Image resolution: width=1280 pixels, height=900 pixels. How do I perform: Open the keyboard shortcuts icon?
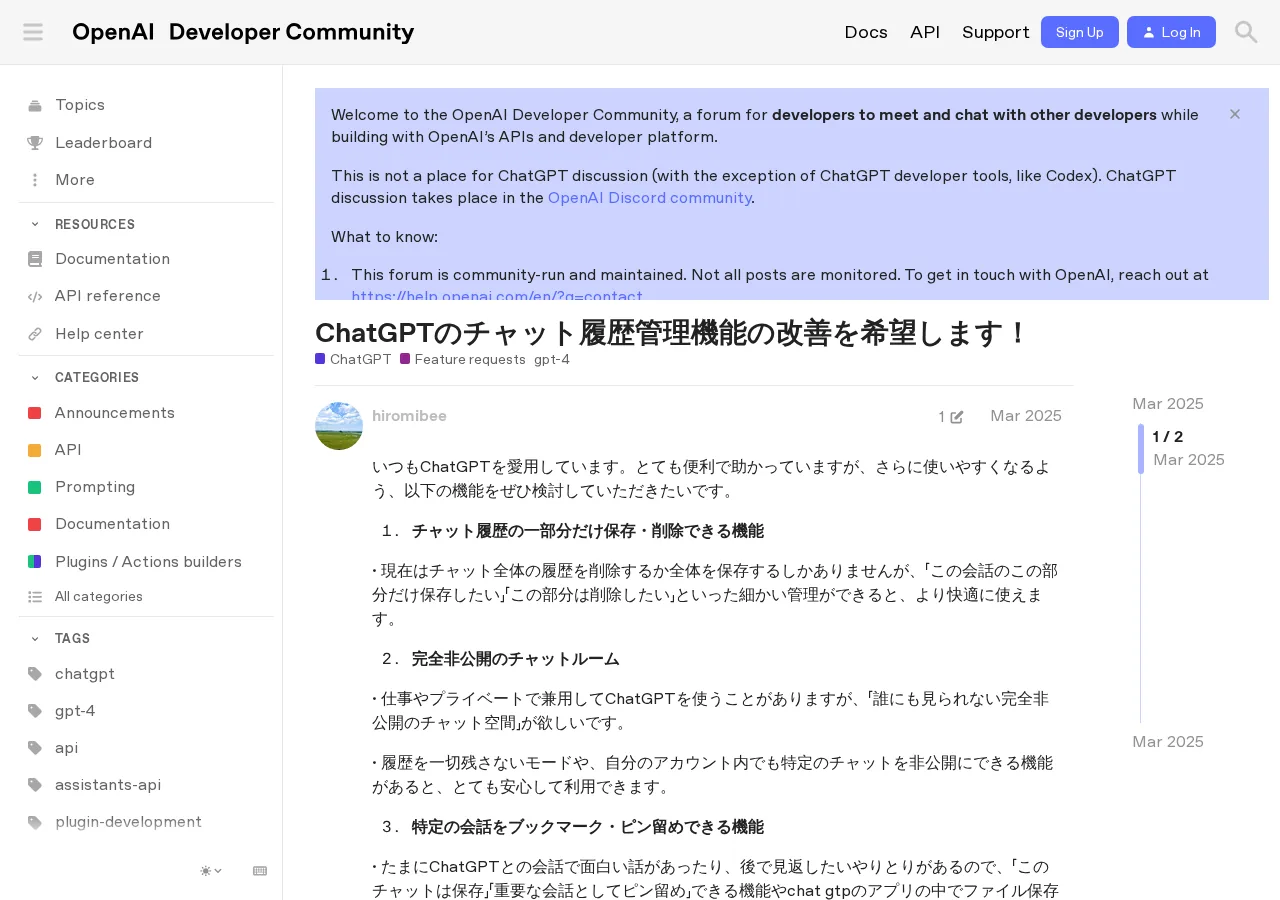click(x=260, y=871)
